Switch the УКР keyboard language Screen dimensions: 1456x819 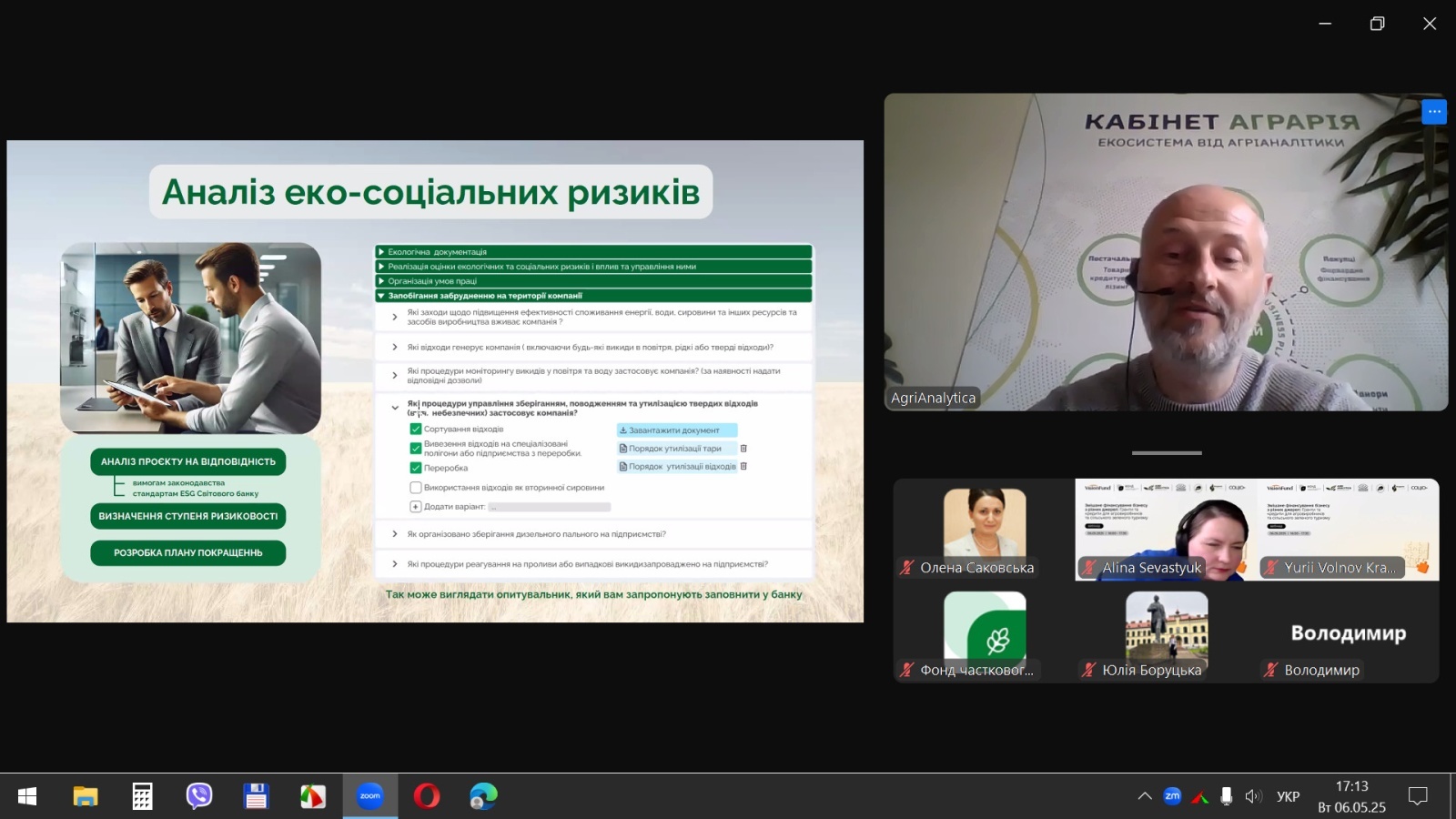pyautogui.click(x=1288, y=796)
